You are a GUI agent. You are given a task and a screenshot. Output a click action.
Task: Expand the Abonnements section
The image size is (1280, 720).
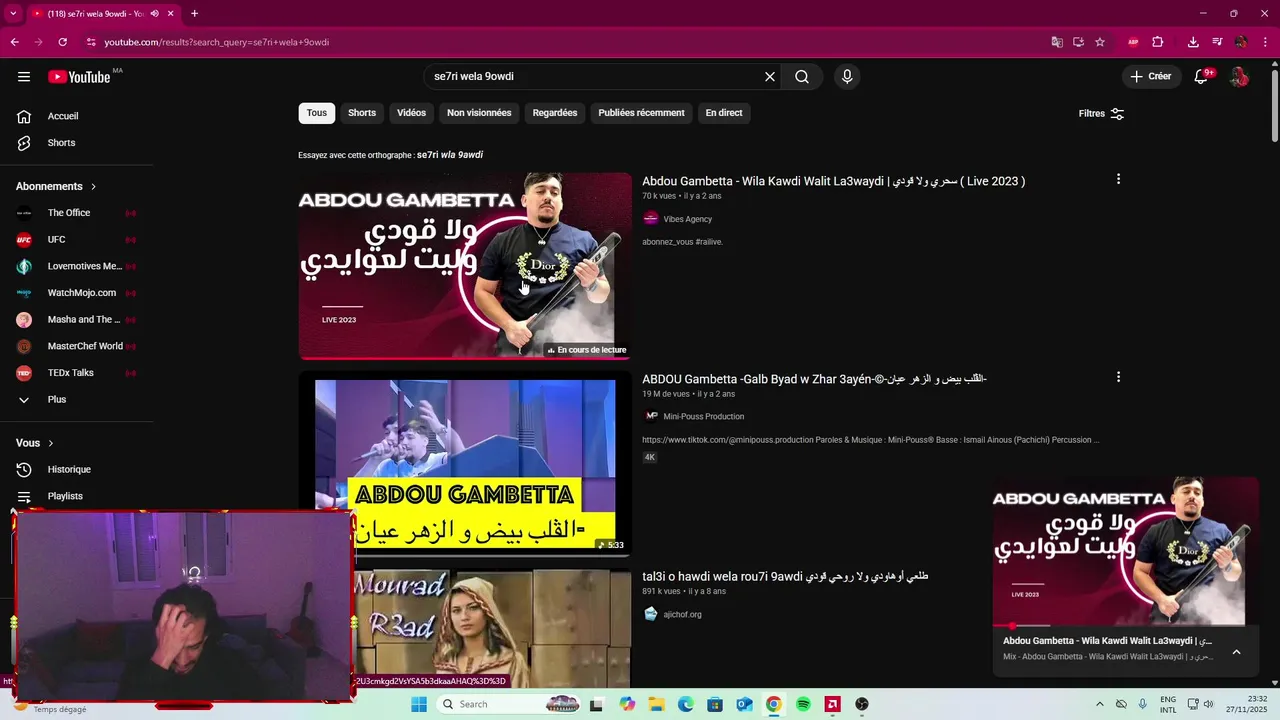coord(56,186)
